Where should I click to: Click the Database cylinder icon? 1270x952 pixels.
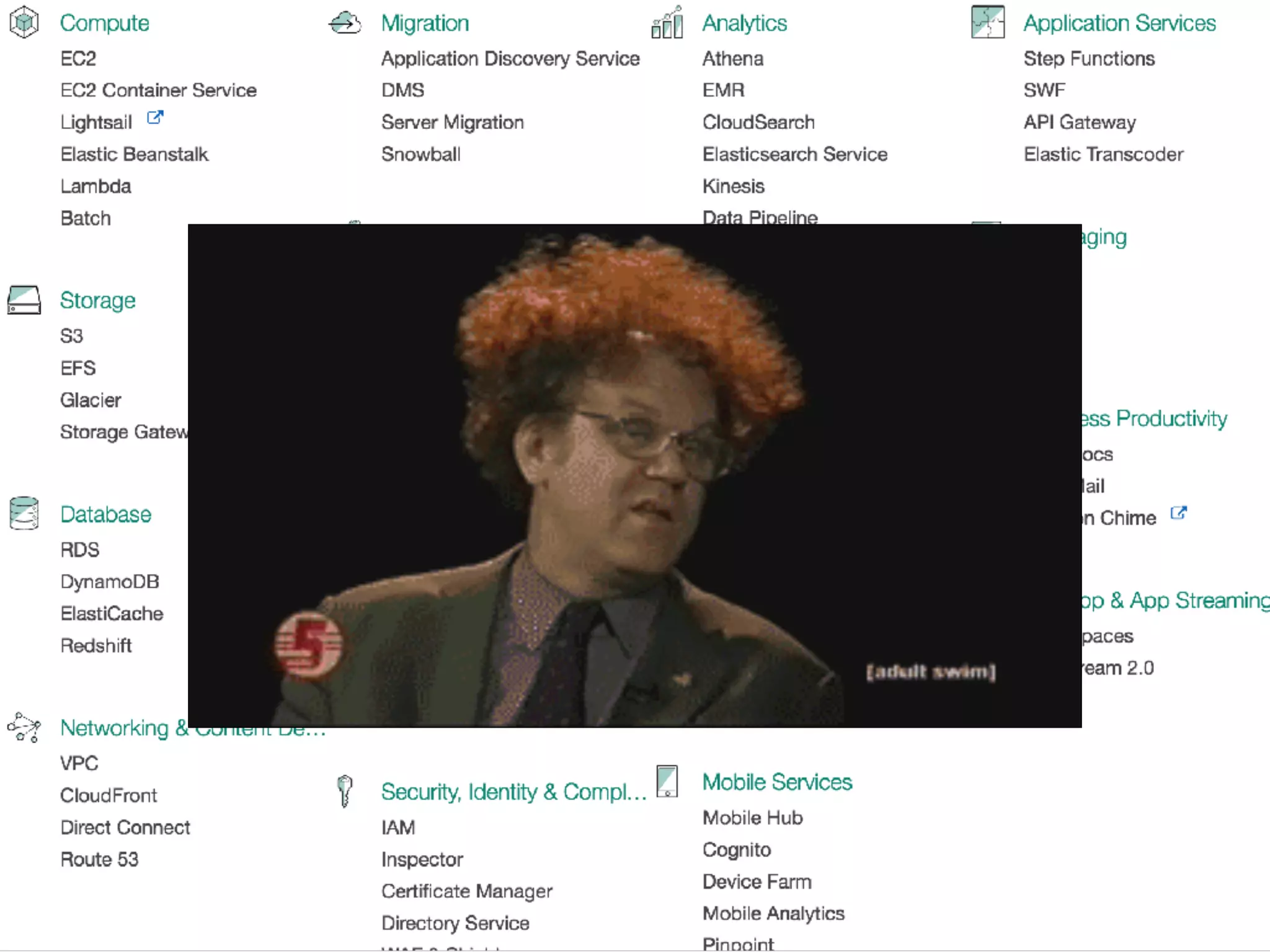coord(24,514)
